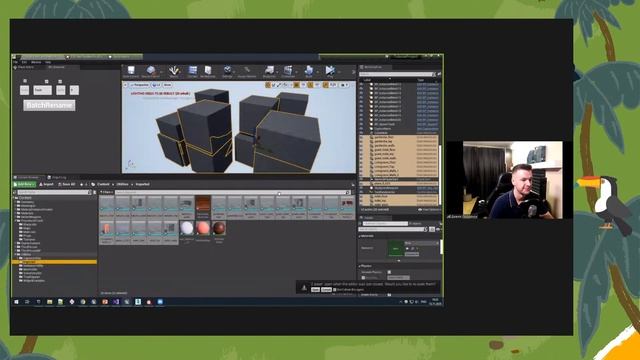Collapse the Content root folder
Screen dimensions: 640x360
coord(15,198)
